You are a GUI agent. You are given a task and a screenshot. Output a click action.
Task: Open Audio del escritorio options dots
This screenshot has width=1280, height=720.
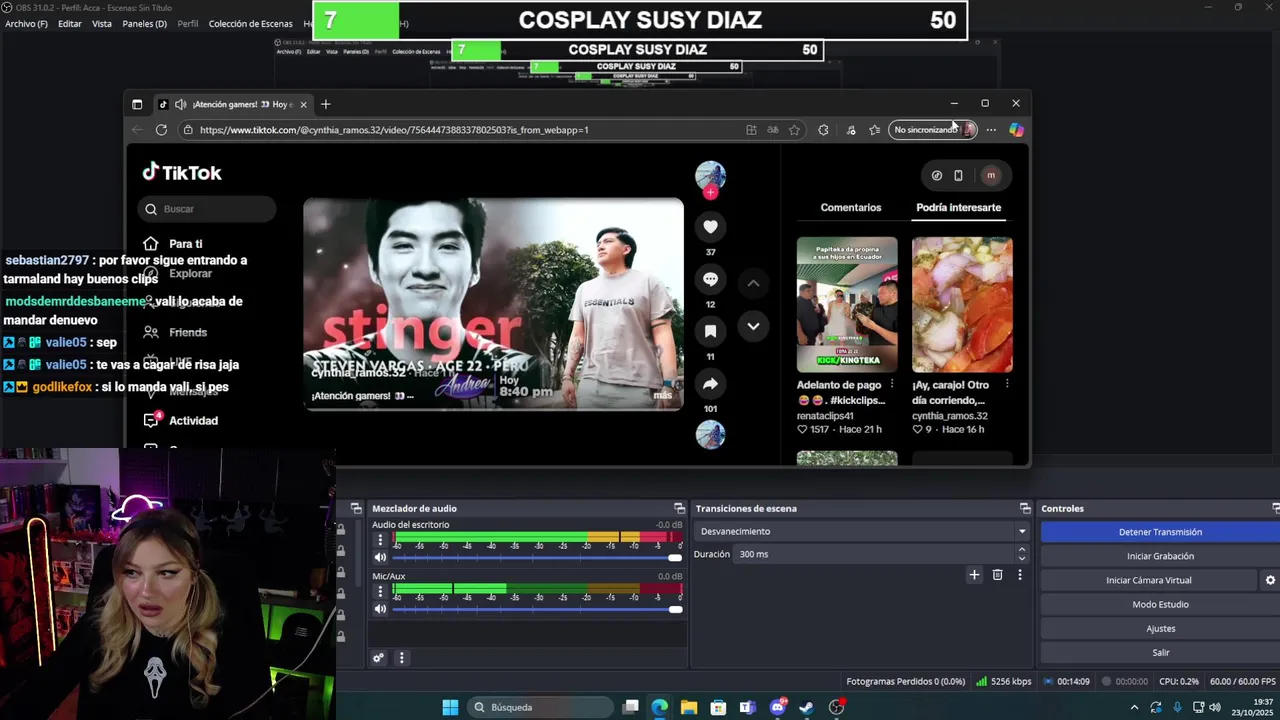[380, 540]
